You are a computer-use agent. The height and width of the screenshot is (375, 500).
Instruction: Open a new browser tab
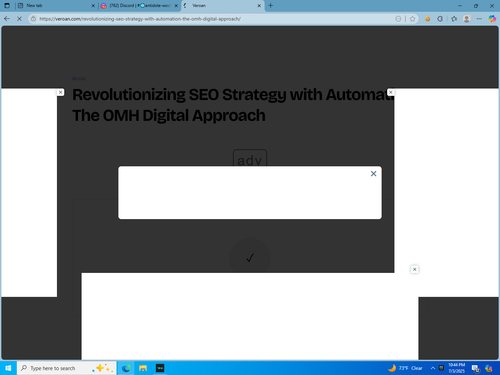click(271, 5)
